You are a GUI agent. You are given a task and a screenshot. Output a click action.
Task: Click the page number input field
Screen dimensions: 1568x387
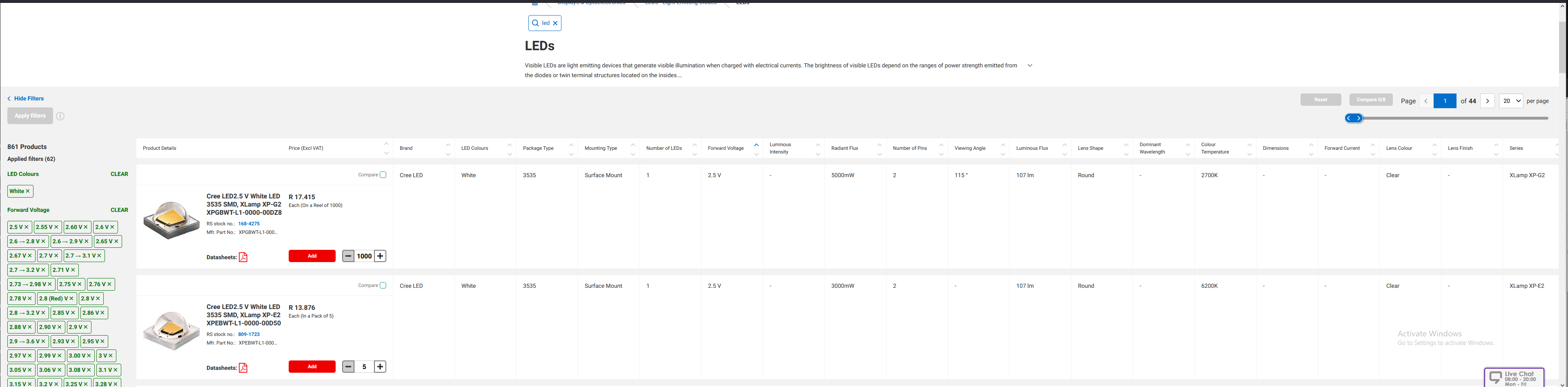tap(1444, 101)
